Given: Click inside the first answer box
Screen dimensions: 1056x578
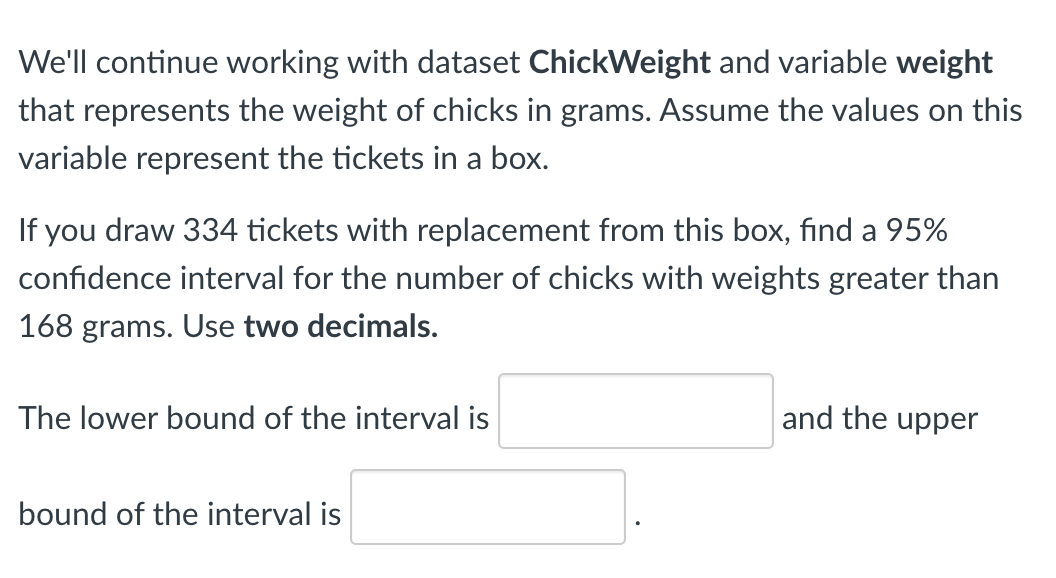Looking at the screenshot, I should click(x=635, y=413).
